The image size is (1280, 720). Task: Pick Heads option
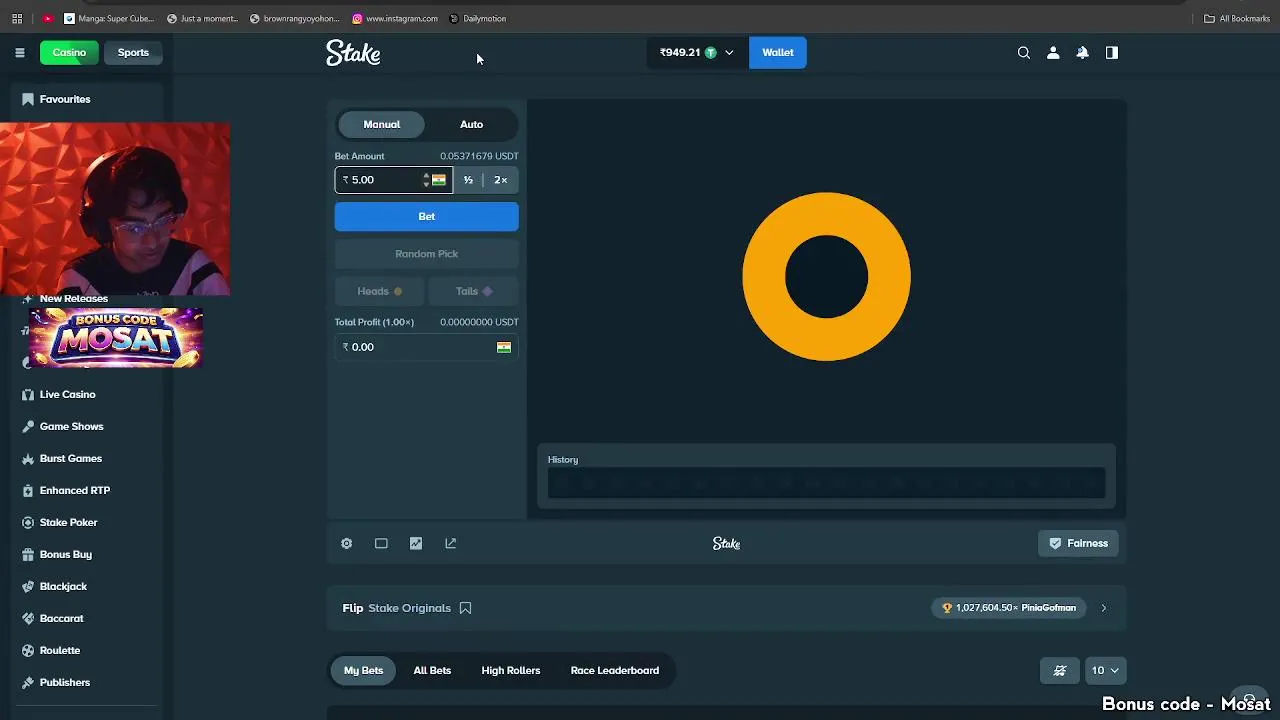click(380, 291)
